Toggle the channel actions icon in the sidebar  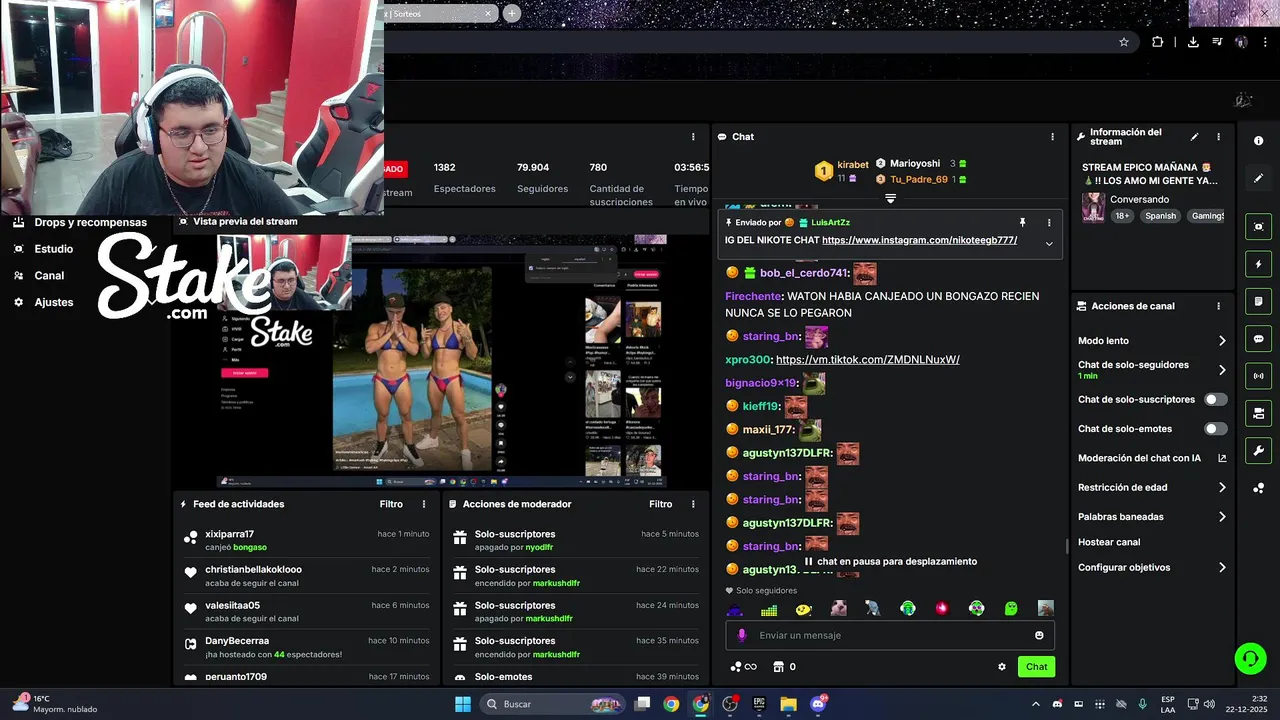point(1258,413)
